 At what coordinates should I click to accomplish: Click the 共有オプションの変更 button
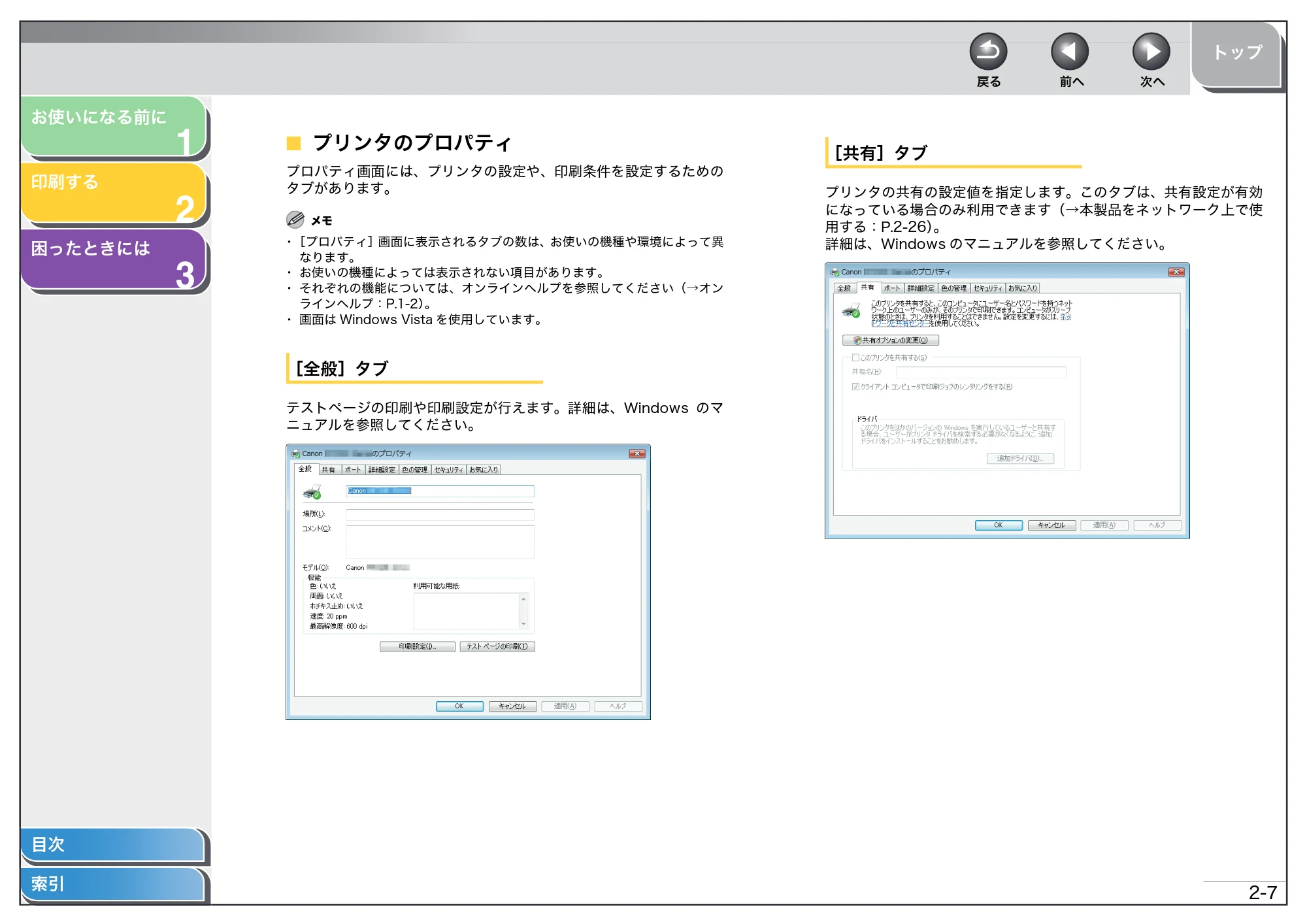[x=890, y=340]
